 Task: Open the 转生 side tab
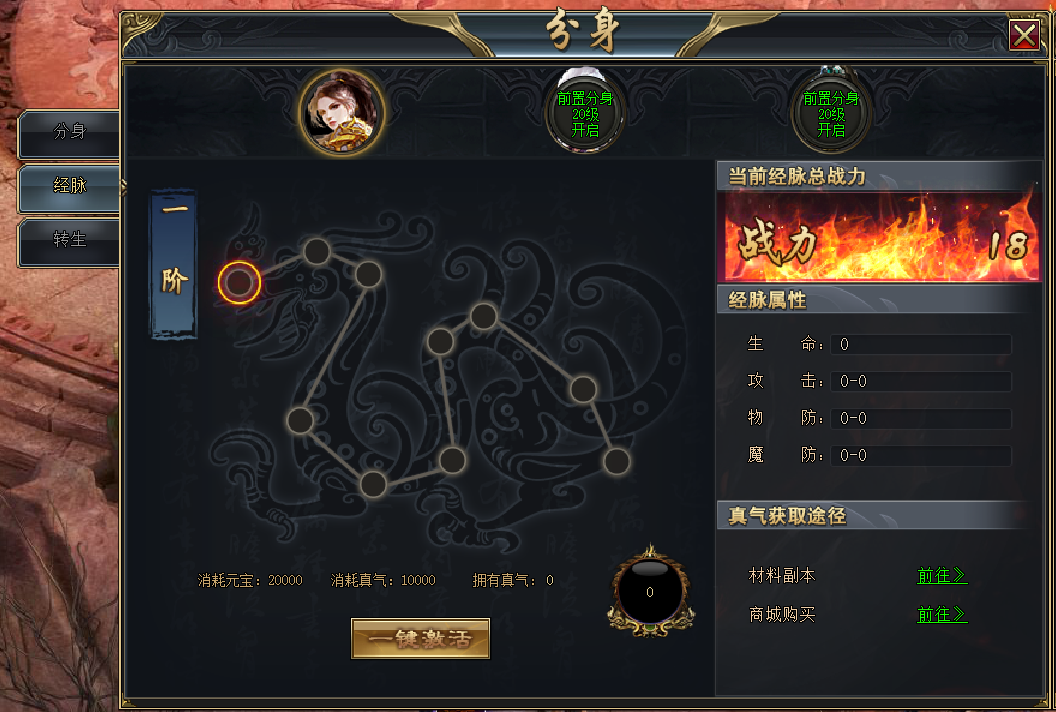pyautogui.click(x=69, y=240)
